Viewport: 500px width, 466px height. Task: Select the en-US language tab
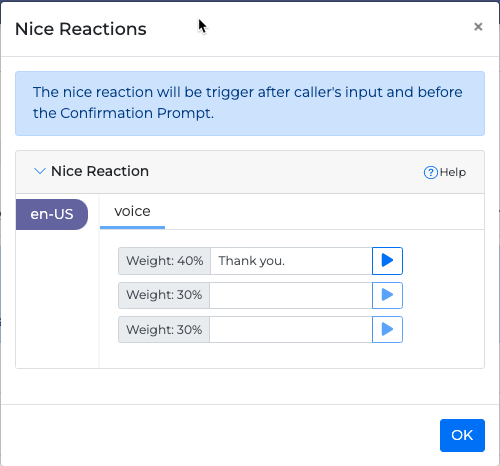(x=52, y=214)
